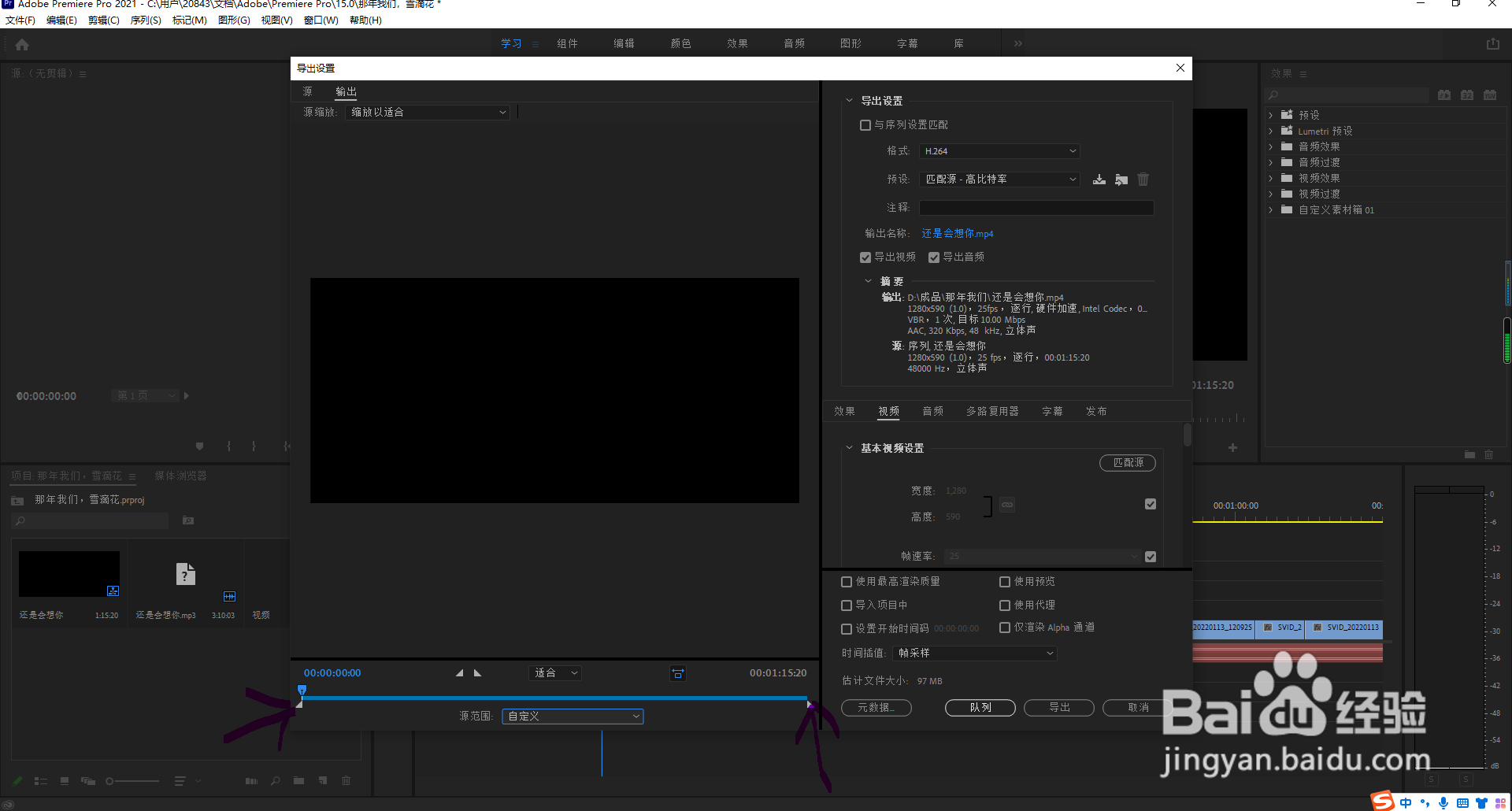The width and height of the screenshot is (1512, 811).
Task: Toggle Chinese input mode in IME bar
Action: (1406, 803)
